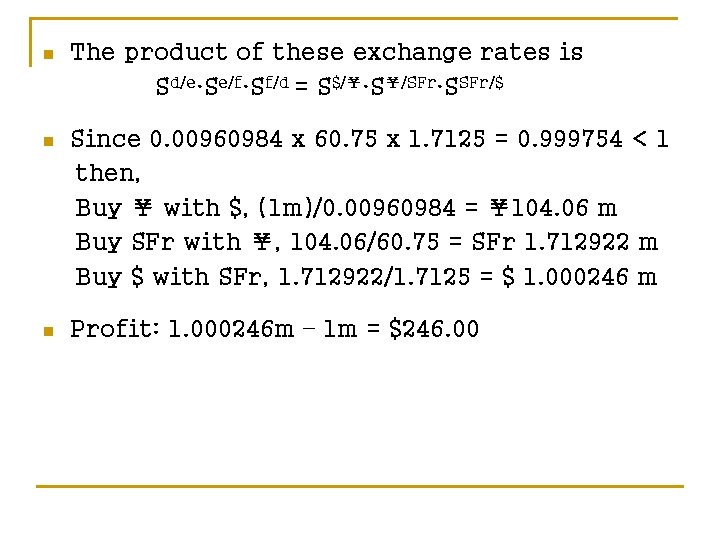Select the text "The product of these exchange rates is"
This screenshot has height=540, width=720.
coord(326,52)
